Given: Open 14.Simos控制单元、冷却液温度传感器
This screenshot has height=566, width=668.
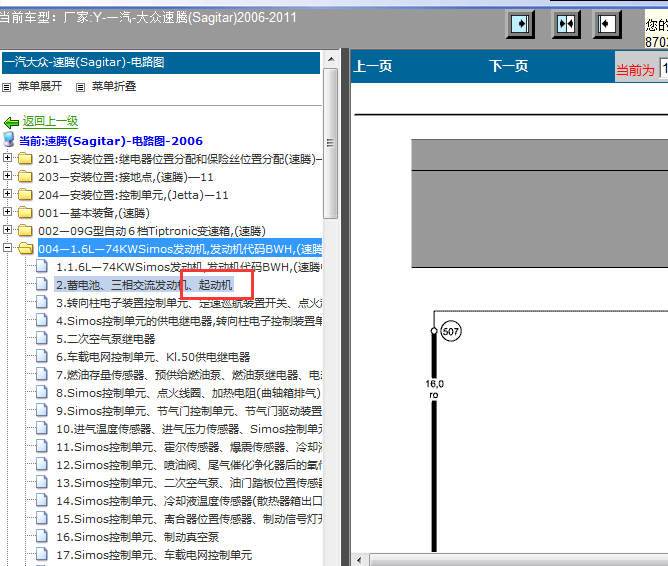Looking at the screenshot, I should pyautogui.click(x=189, y=501).
